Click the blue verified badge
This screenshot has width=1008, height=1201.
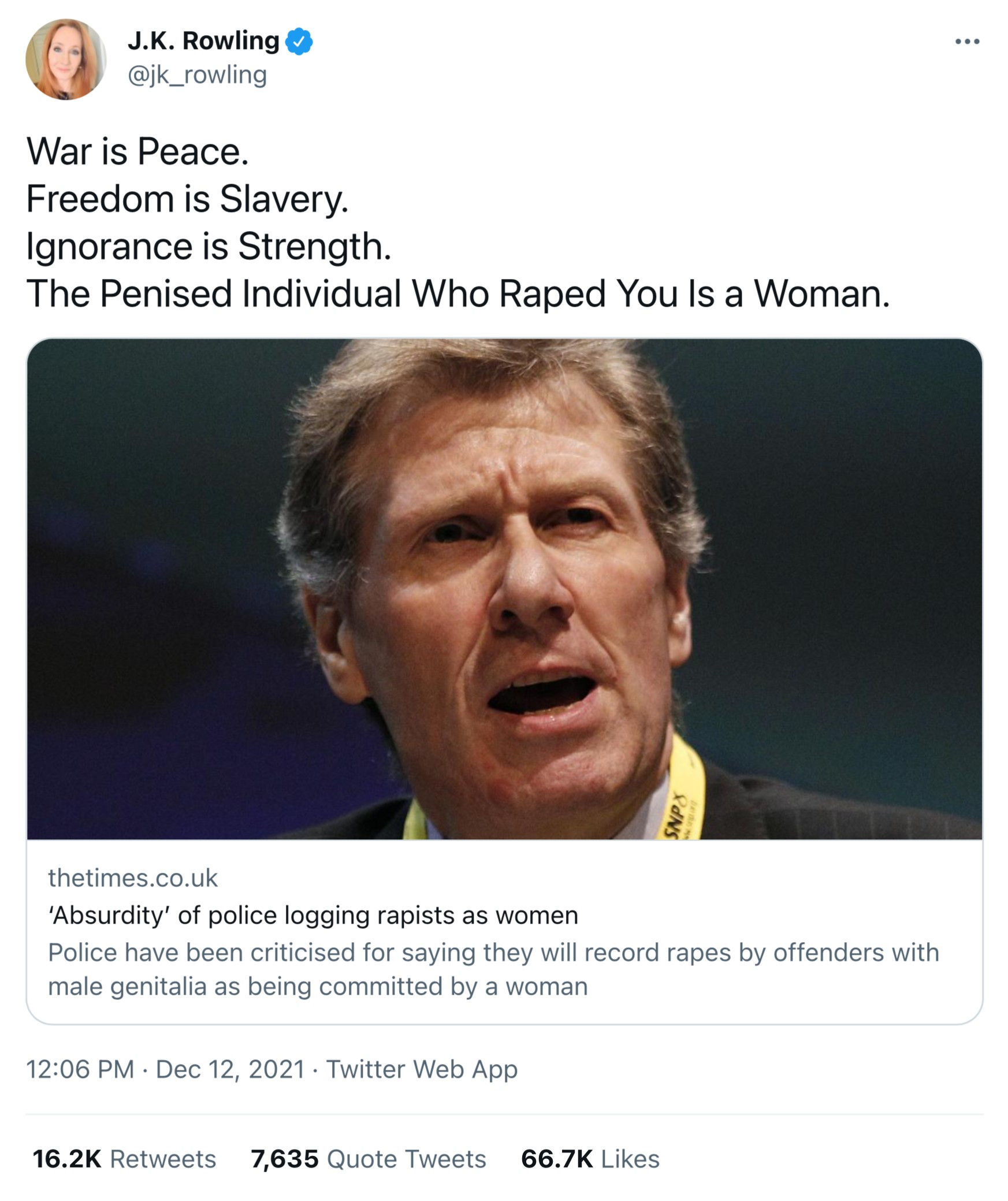pos(299,42)
